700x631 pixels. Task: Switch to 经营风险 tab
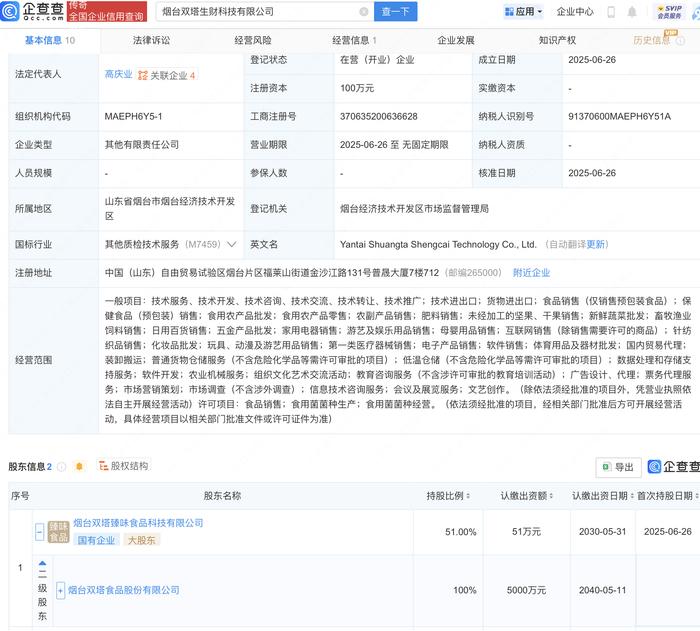tap(253, 40)
